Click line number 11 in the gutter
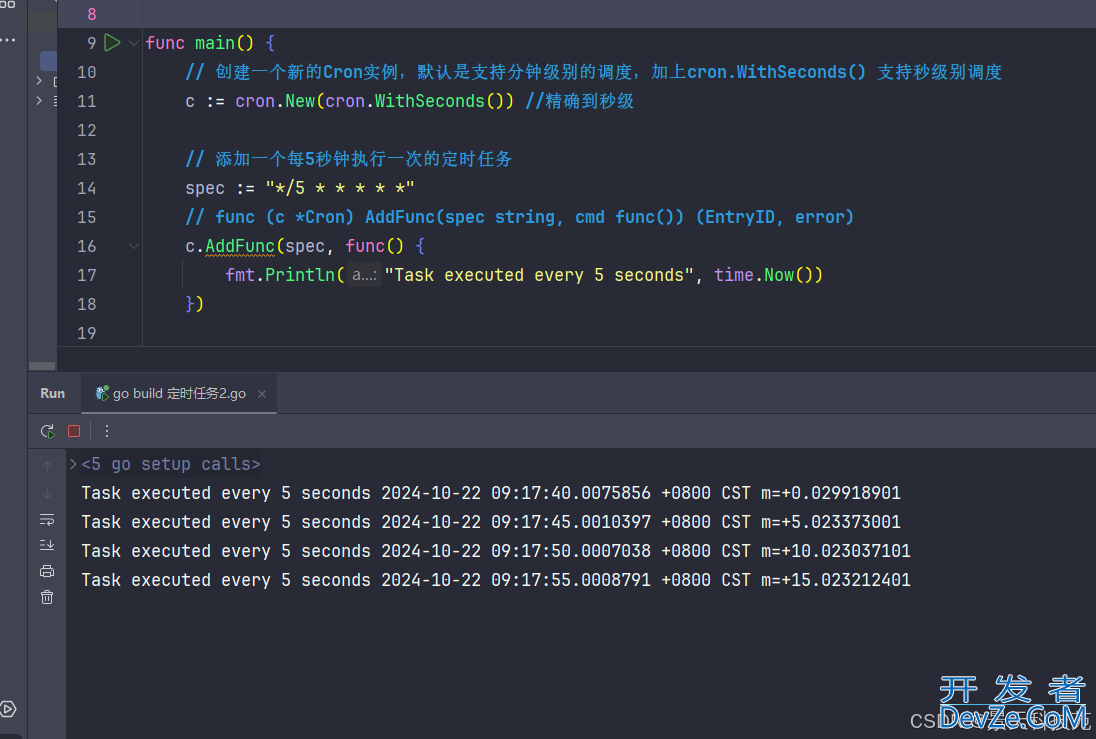 tap(87, 101)
